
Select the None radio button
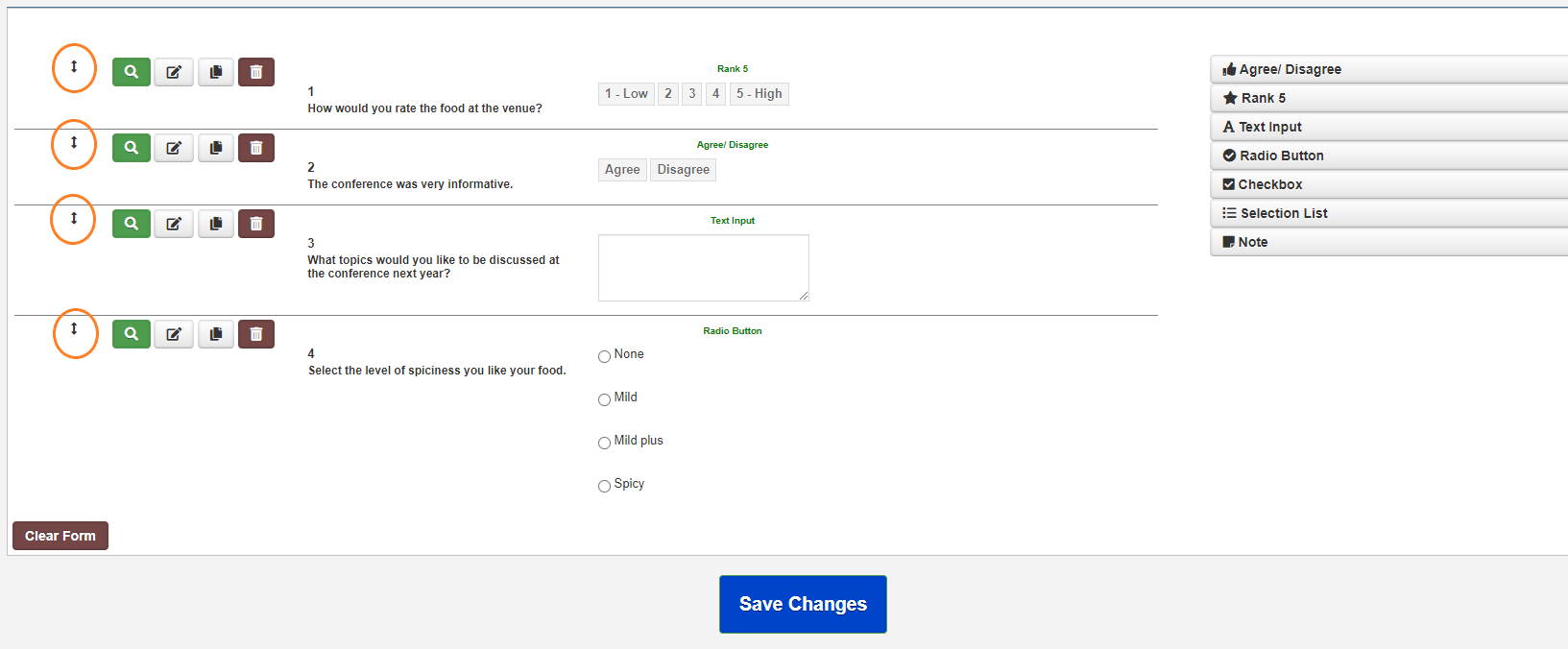coord(605,356)
